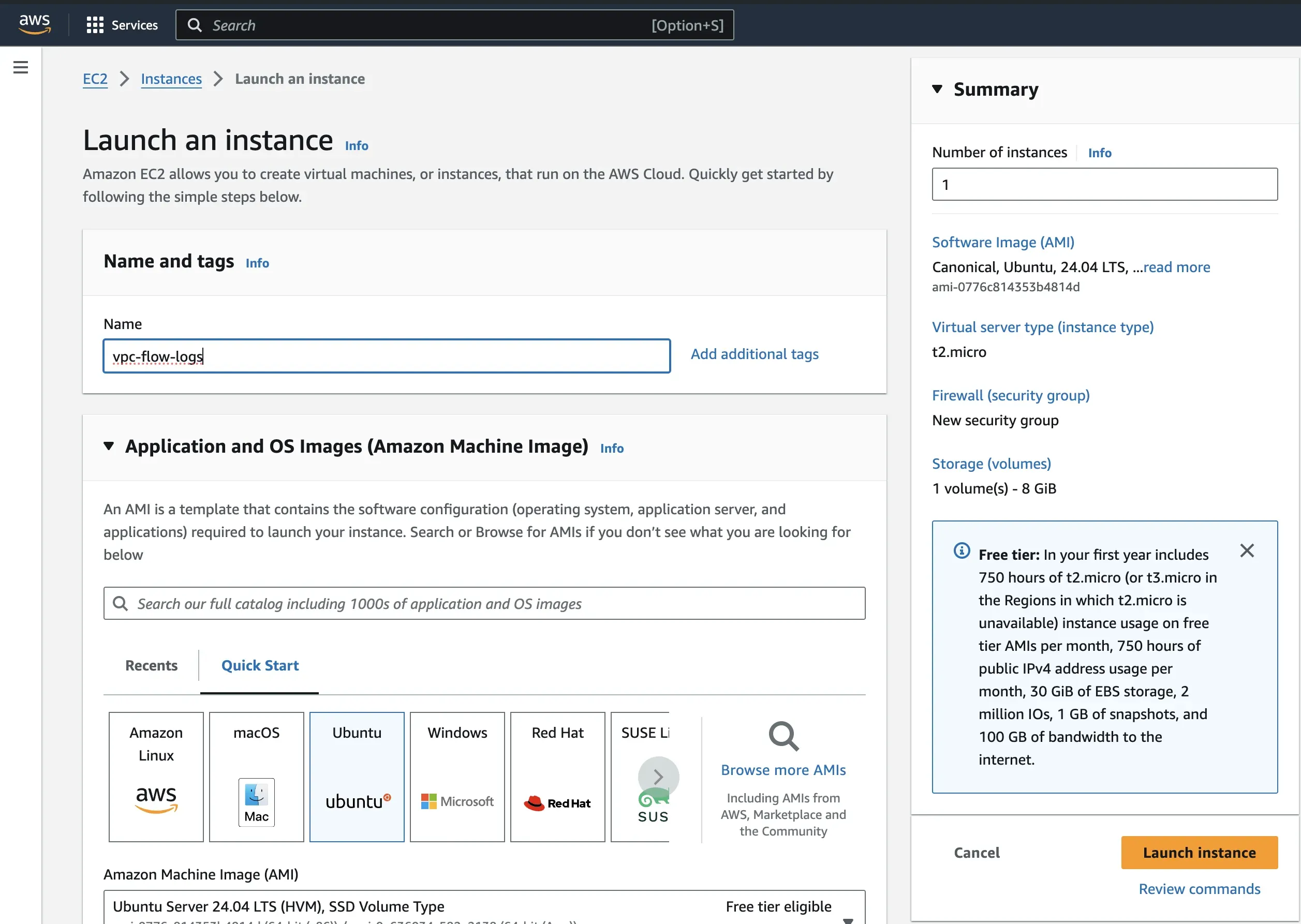Switch to the Recents tab
Image resolution: width=1301 pixels, height=924 pixels.
(x=152, y=665)
